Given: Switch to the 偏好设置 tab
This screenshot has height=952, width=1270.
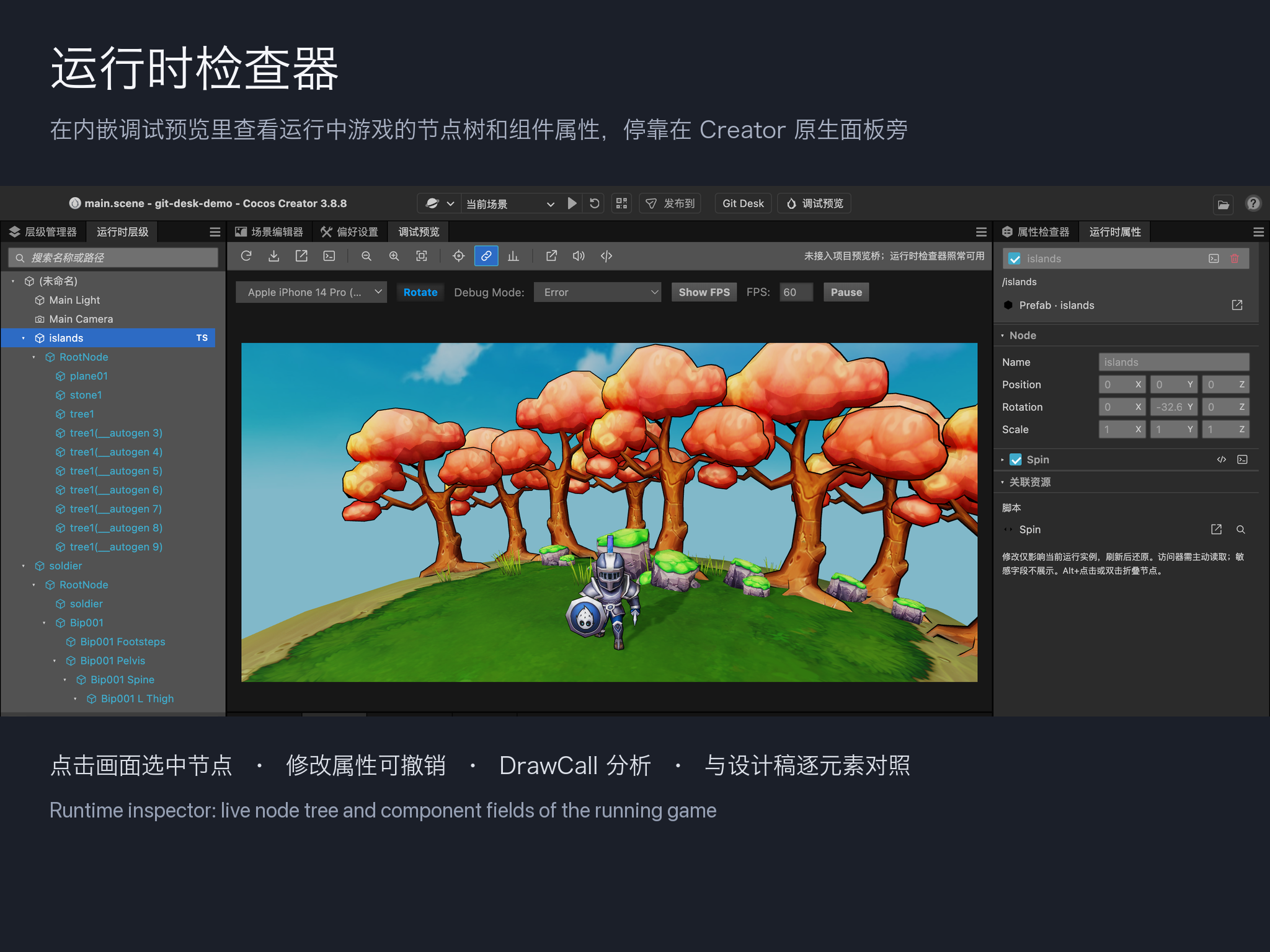Looking at the screenshot, I should (x=350, y=232).
